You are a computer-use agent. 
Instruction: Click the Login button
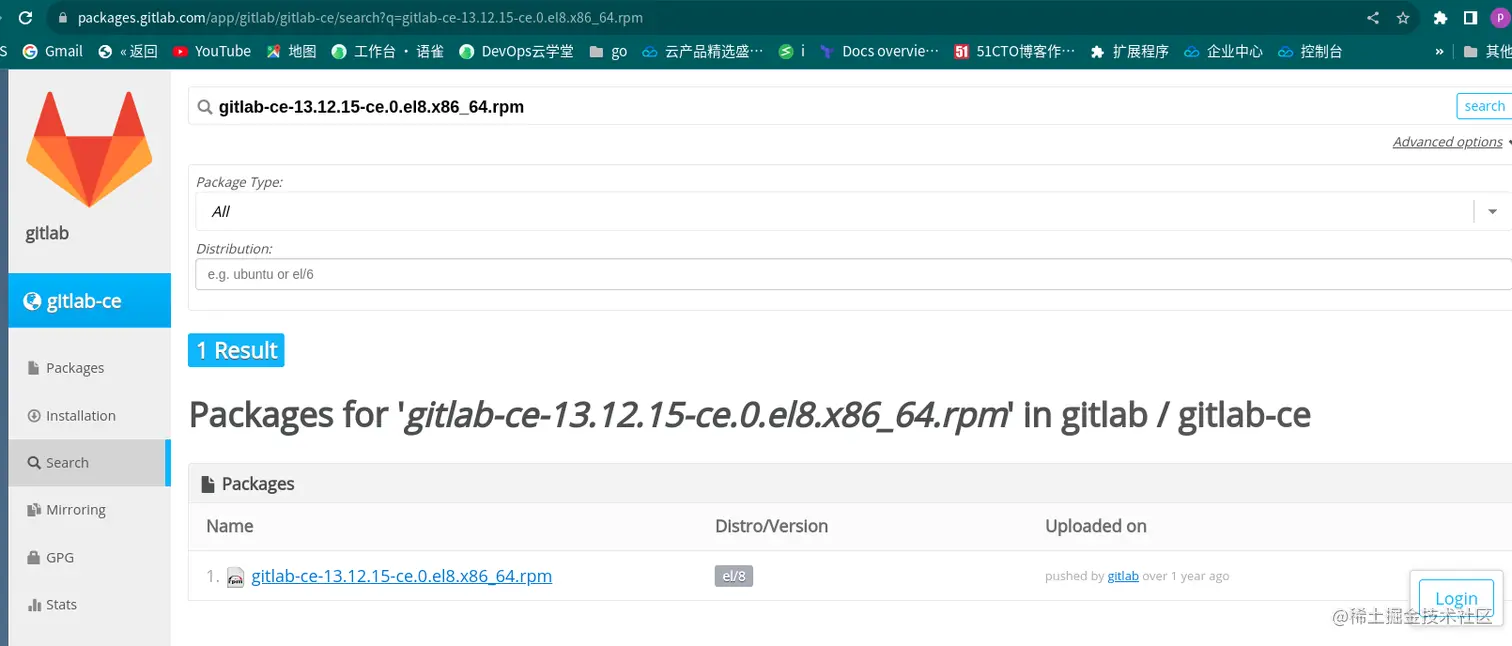click(1456, 598)
